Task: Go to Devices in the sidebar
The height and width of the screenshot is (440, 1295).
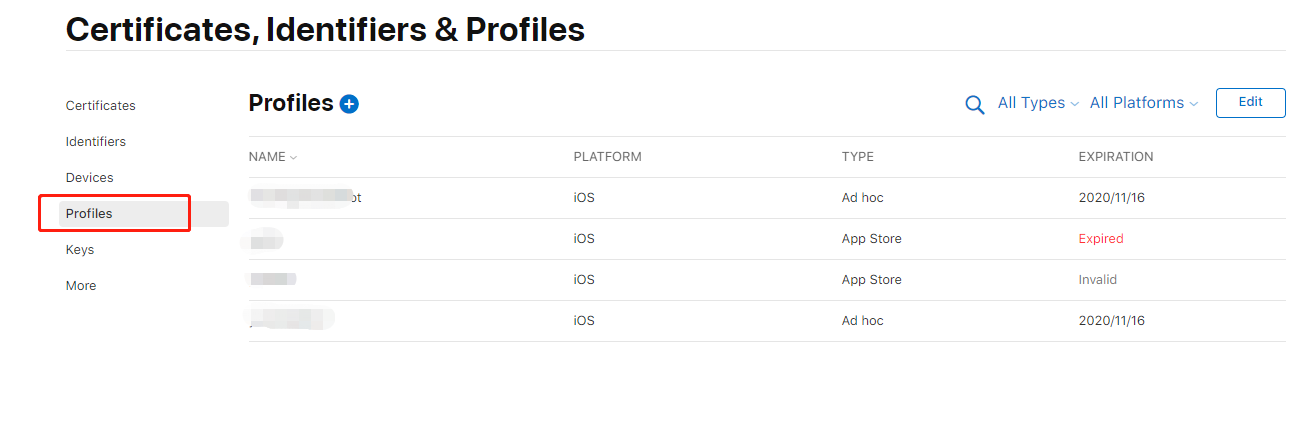Action: click(x=90, y=178)
